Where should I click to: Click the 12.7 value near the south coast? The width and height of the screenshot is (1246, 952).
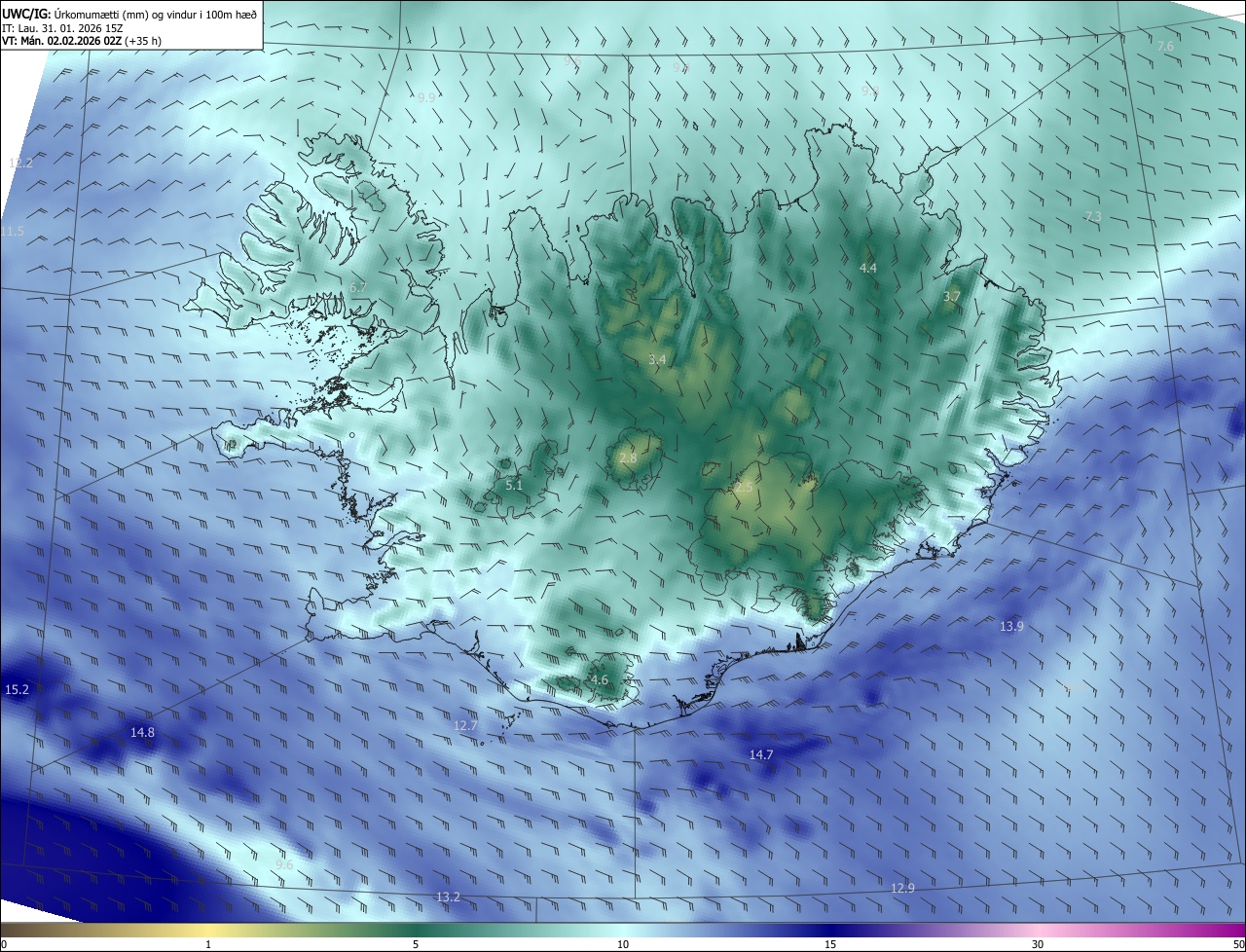coord(465,725)
